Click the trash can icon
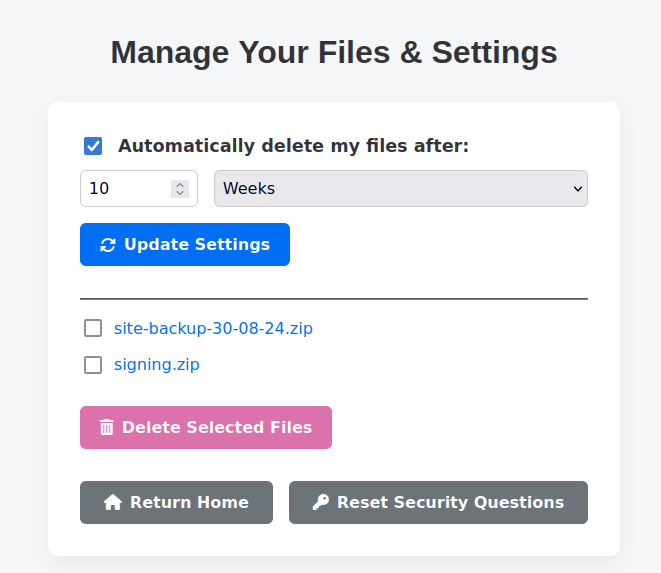661x573 pixels. pyautogui.click(x=107, y=428)
